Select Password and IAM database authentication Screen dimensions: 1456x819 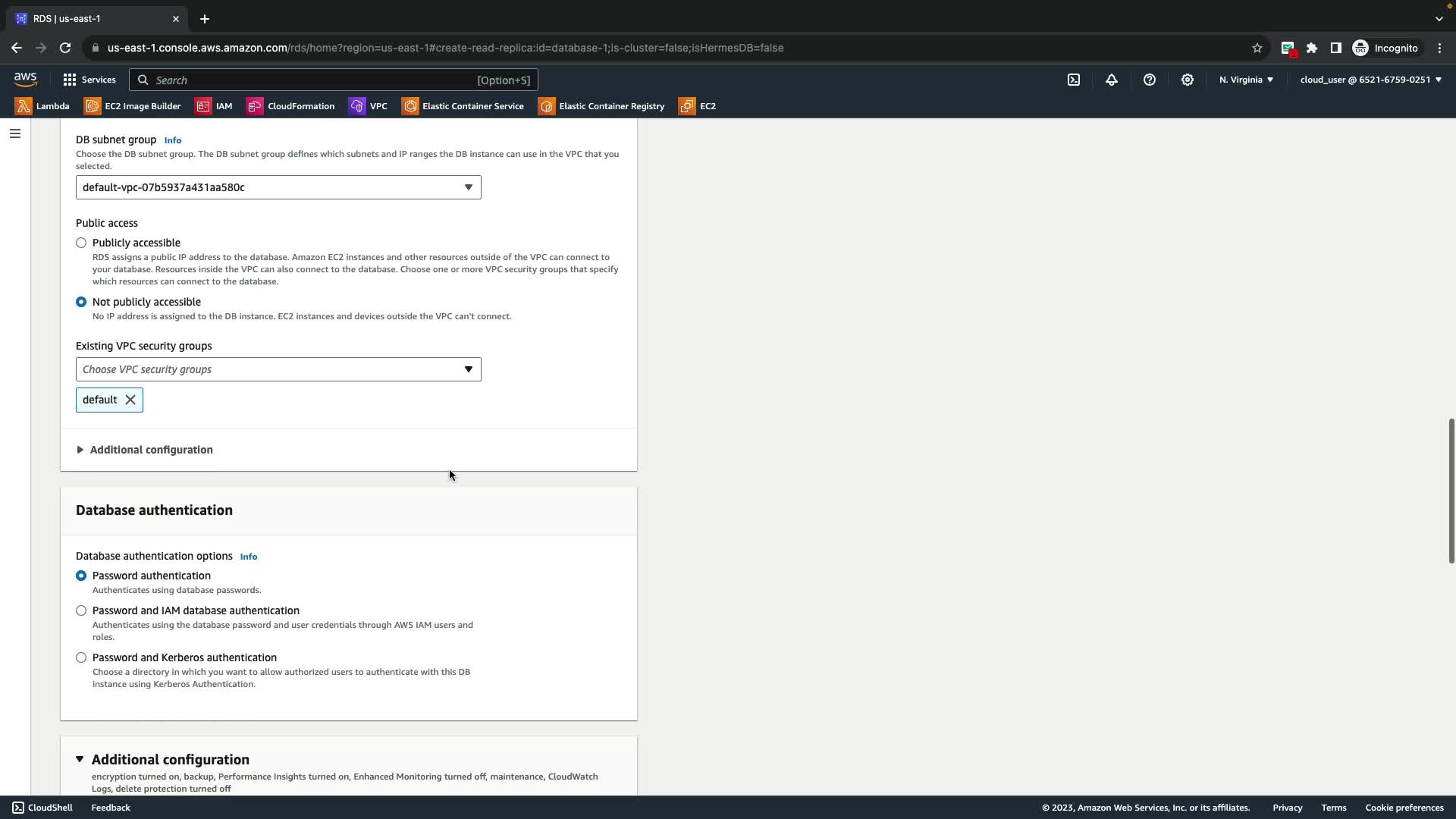pyautogui.click(x=81, y=610)
